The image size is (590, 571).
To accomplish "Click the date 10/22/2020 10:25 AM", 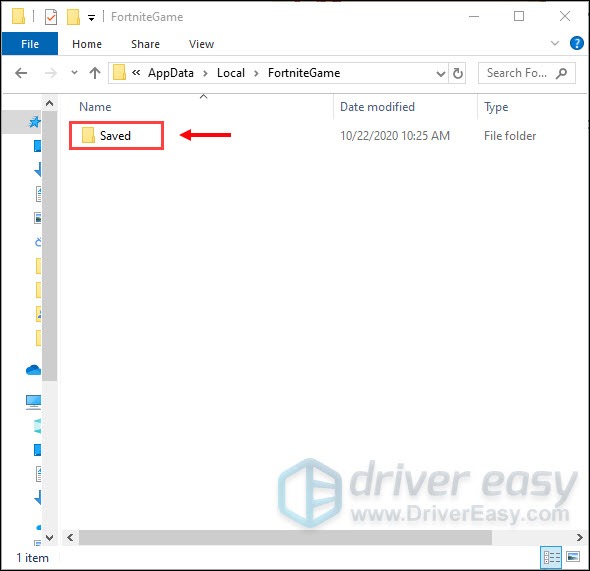I will pos(395,135).
